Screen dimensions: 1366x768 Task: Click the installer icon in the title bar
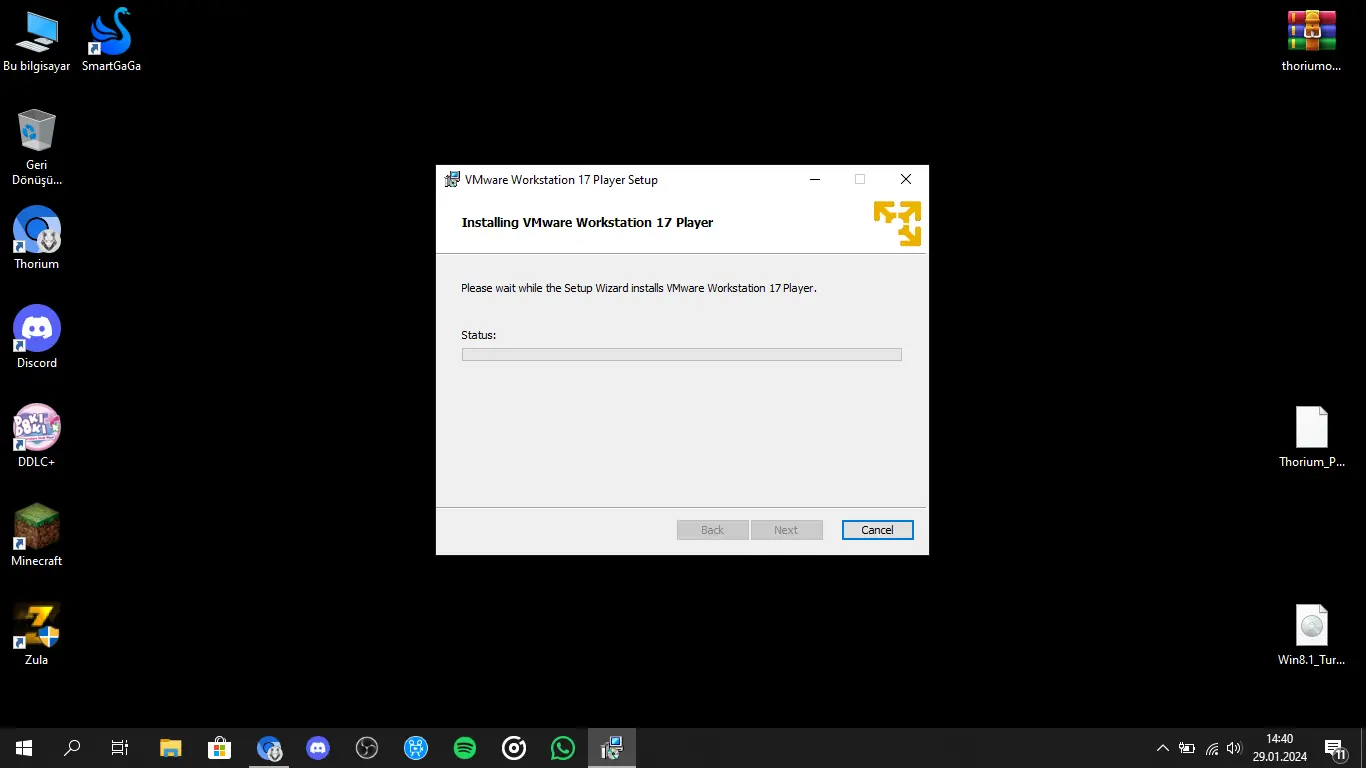452,180
